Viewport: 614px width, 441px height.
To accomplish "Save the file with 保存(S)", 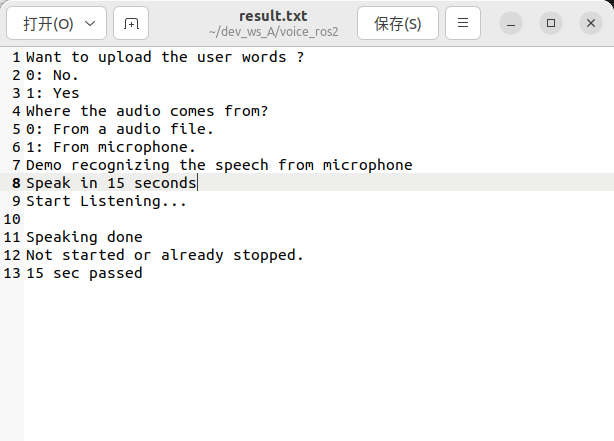I will (x=398, y=23).
